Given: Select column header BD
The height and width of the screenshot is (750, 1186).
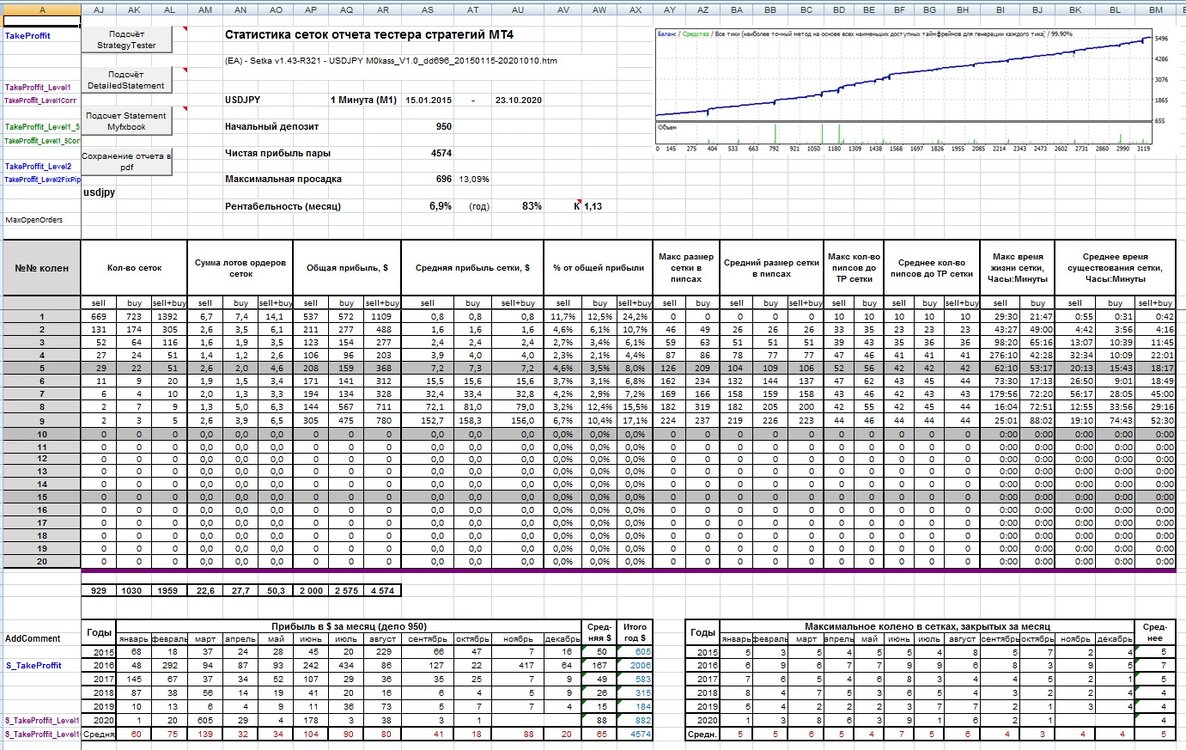Looking at the screenshot, I should pos(839,10).
